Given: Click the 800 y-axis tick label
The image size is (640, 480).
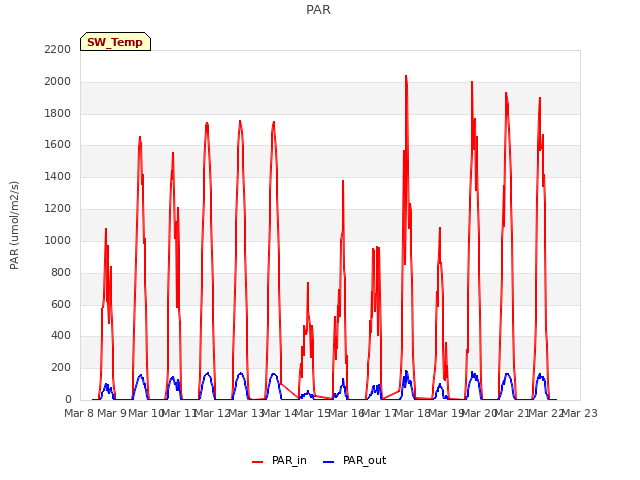Looking at the screenshot, I should click(x=61, y=272).
